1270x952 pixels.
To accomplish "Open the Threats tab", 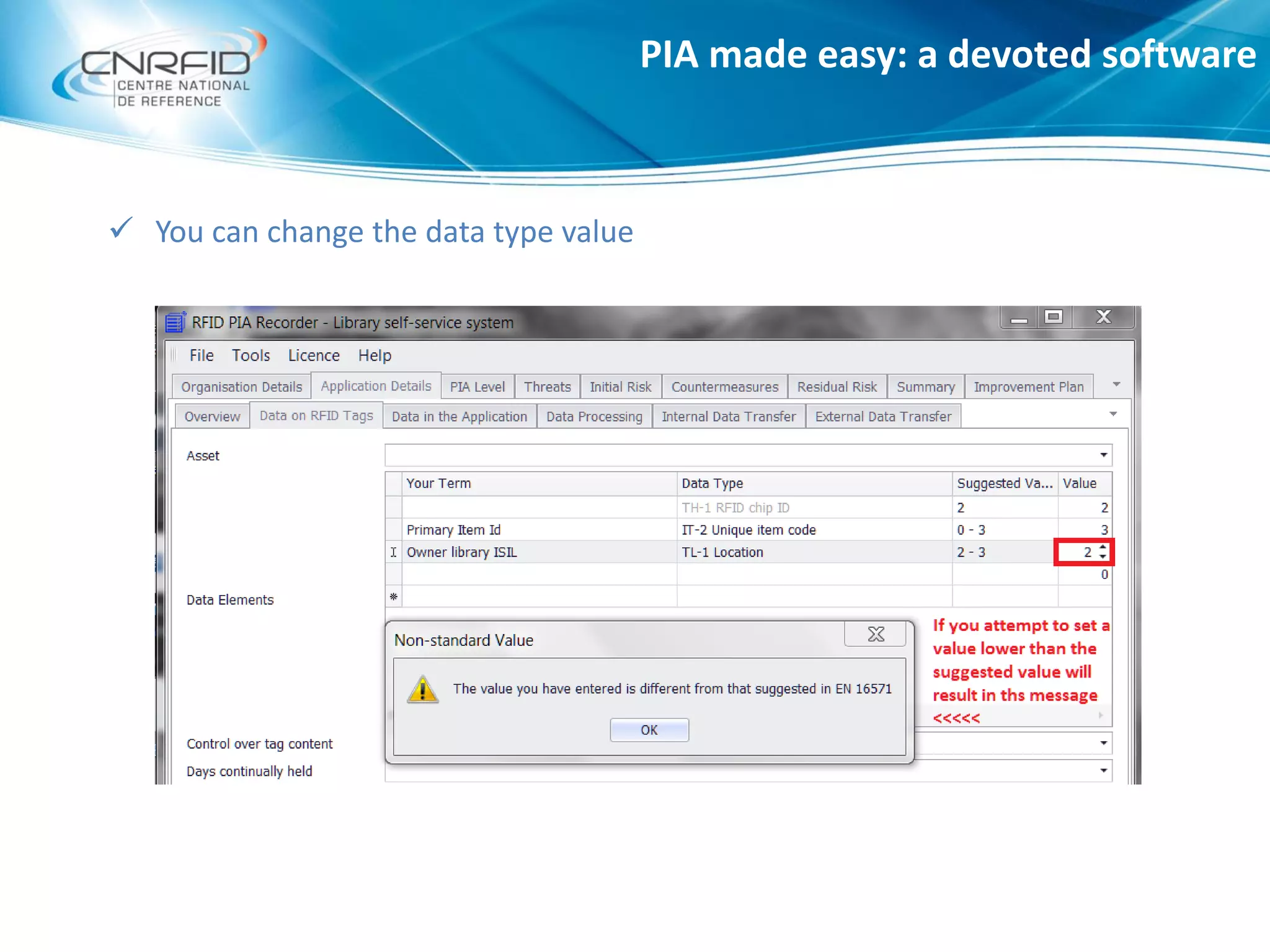I will (x=547, y=387).
